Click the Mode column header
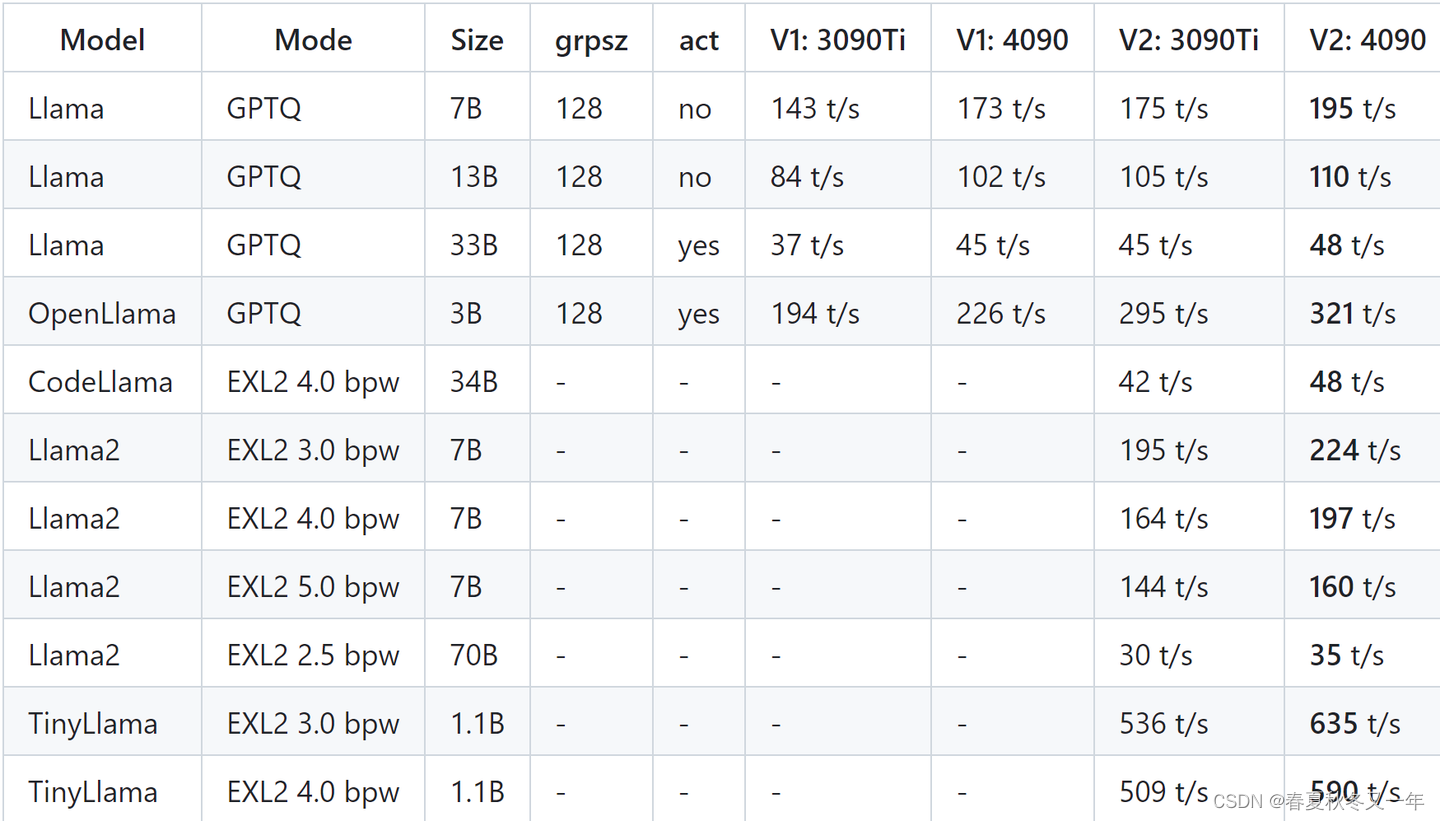 (313, 40)
